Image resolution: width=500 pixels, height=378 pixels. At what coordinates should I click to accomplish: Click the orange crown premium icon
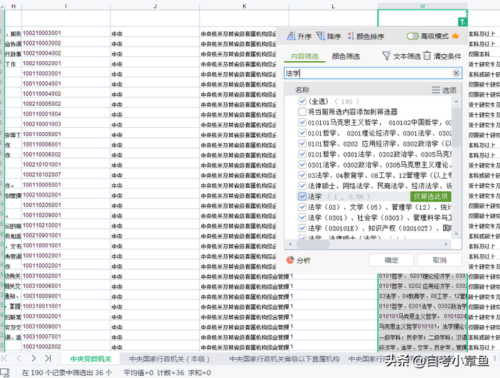click(x=455, y=36)
